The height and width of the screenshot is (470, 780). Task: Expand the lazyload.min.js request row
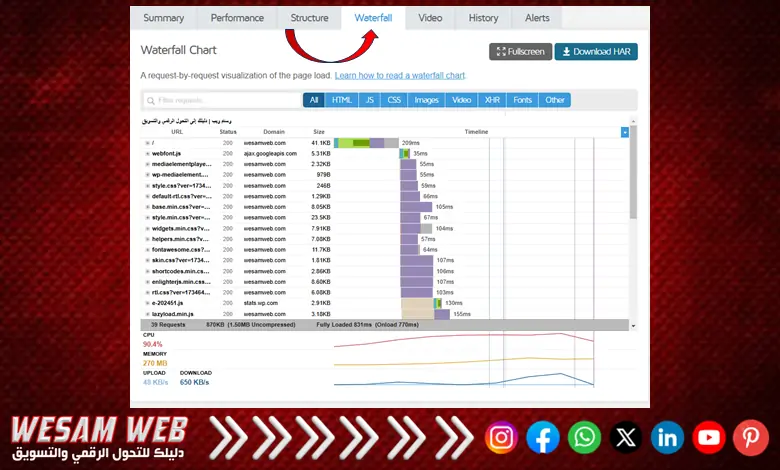pyautogui.click(x=147, y=314)
